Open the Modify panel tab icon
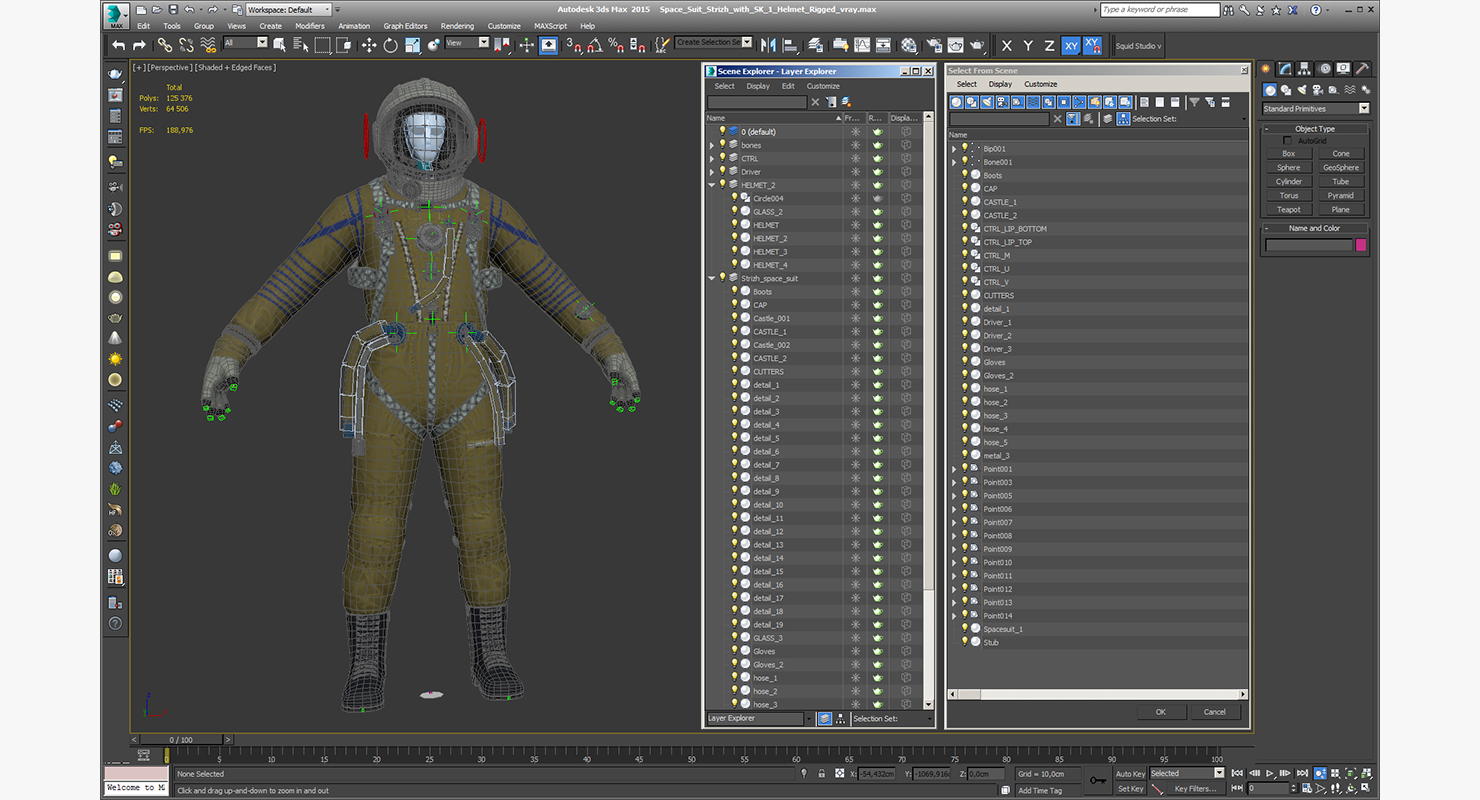The image size is (1480, 800). tap(1286, 69)
